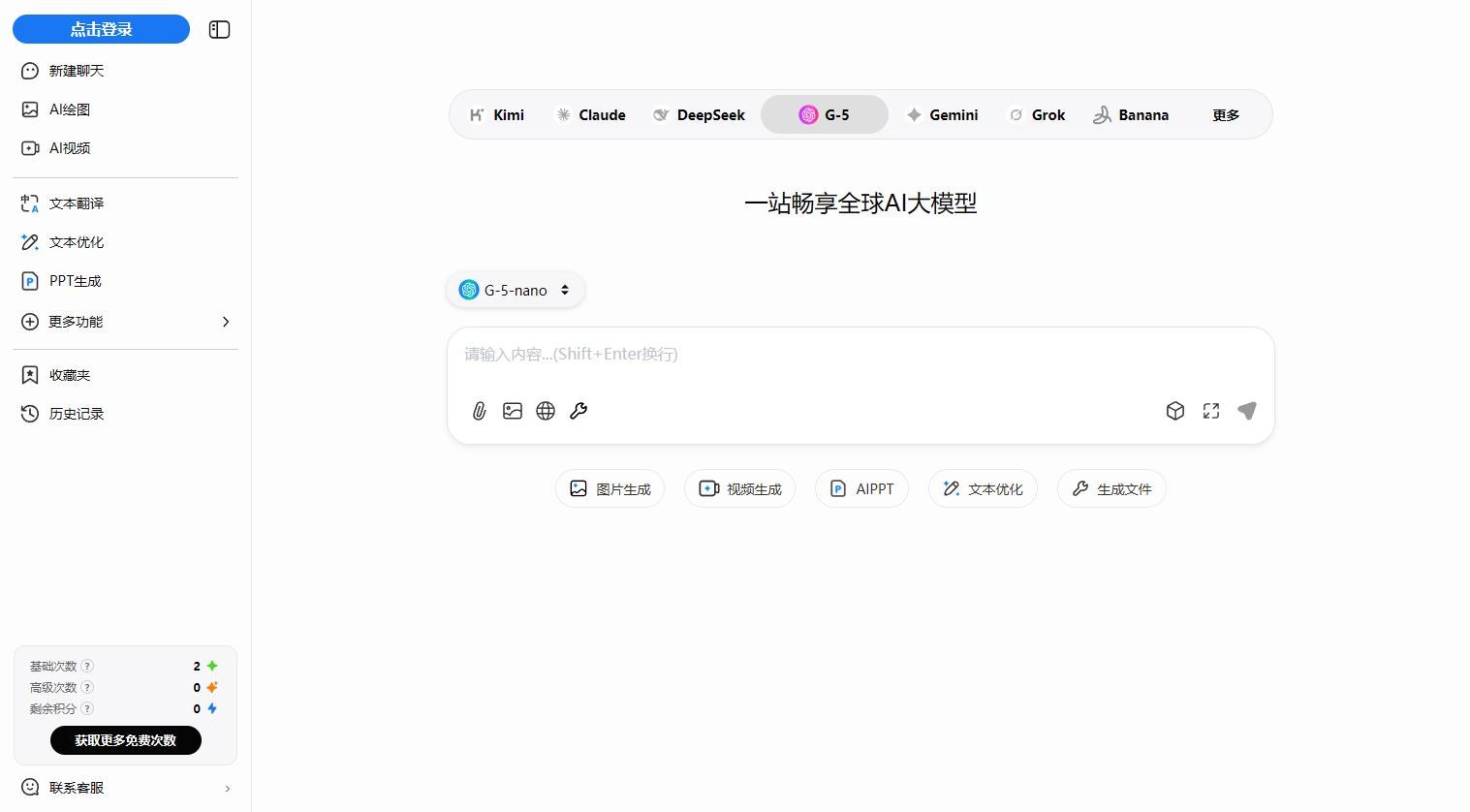Select the Kimi model tab
1470x812 pixels.
coord(497,114)
